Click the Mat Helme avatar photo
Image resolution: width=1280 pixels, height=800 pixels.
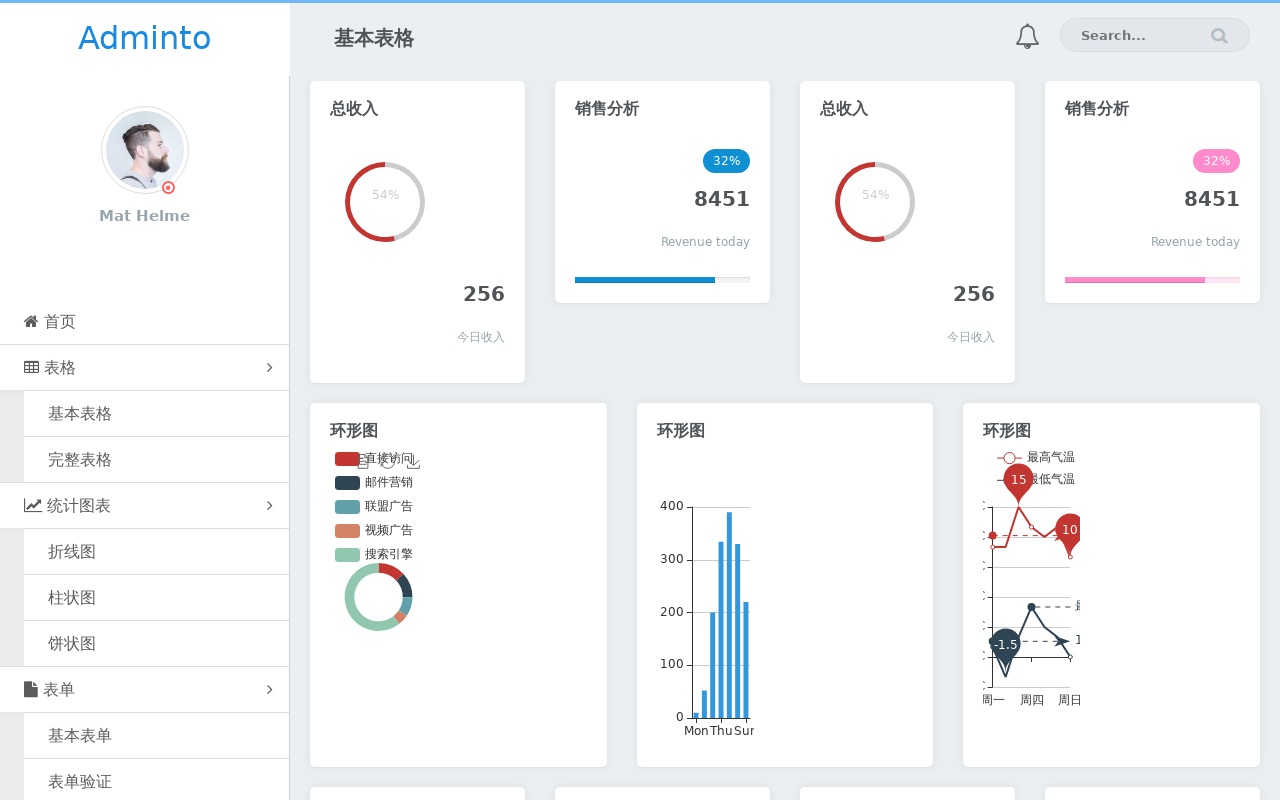[x=144, y=150]
